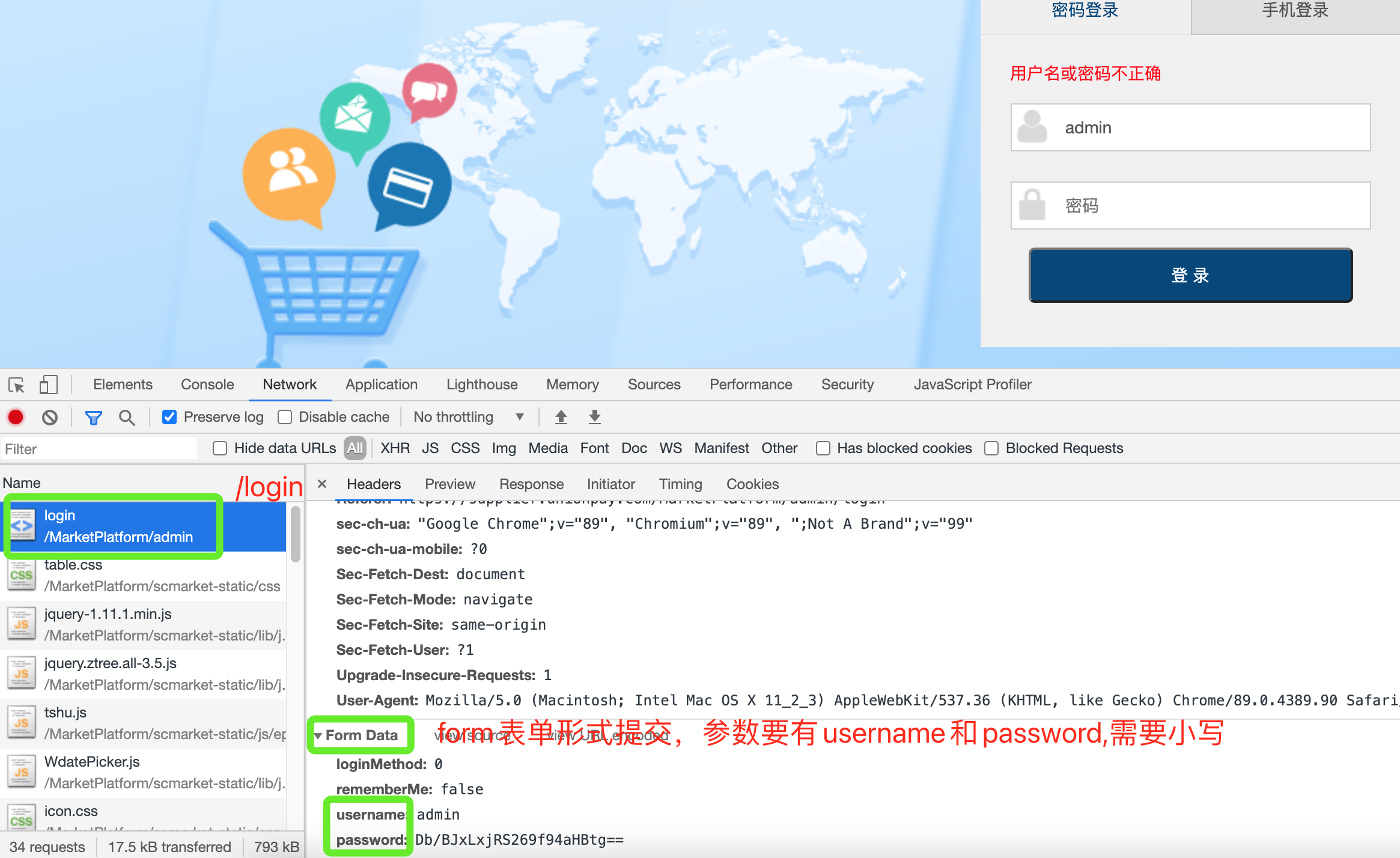Image resolution: width=1400 pixels, height=858 pixels.
Task: Click the admin username input field
Action: (1190, 127)
